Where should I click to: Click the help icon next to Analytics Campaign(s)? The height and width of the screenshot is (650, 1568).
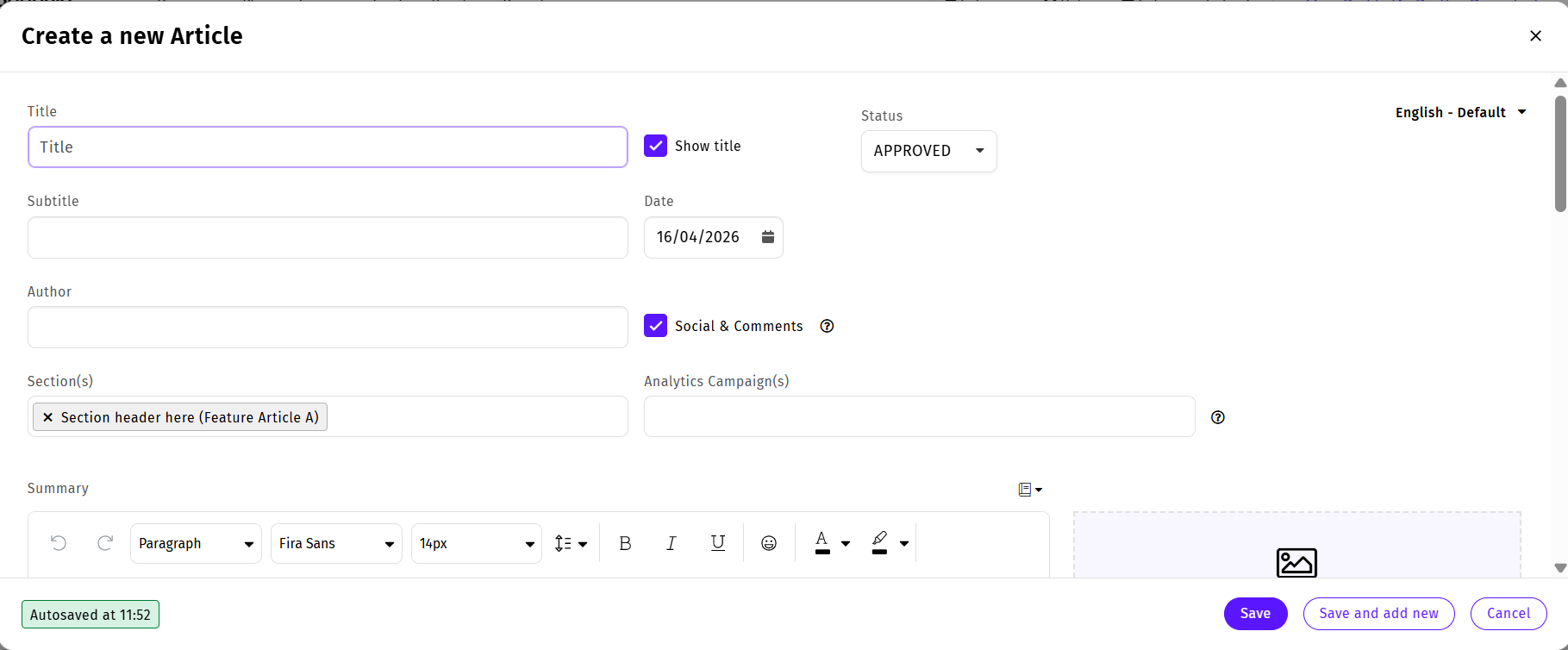[1217, 417]
